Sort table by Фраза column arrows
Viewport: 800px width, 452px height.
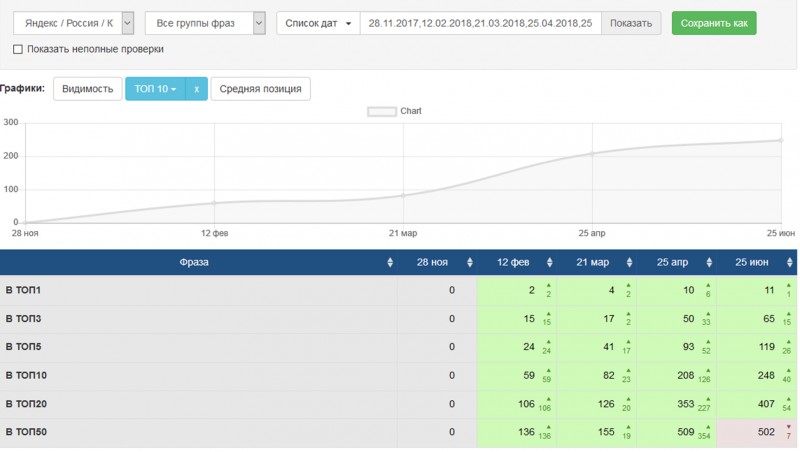coord(390,262)
